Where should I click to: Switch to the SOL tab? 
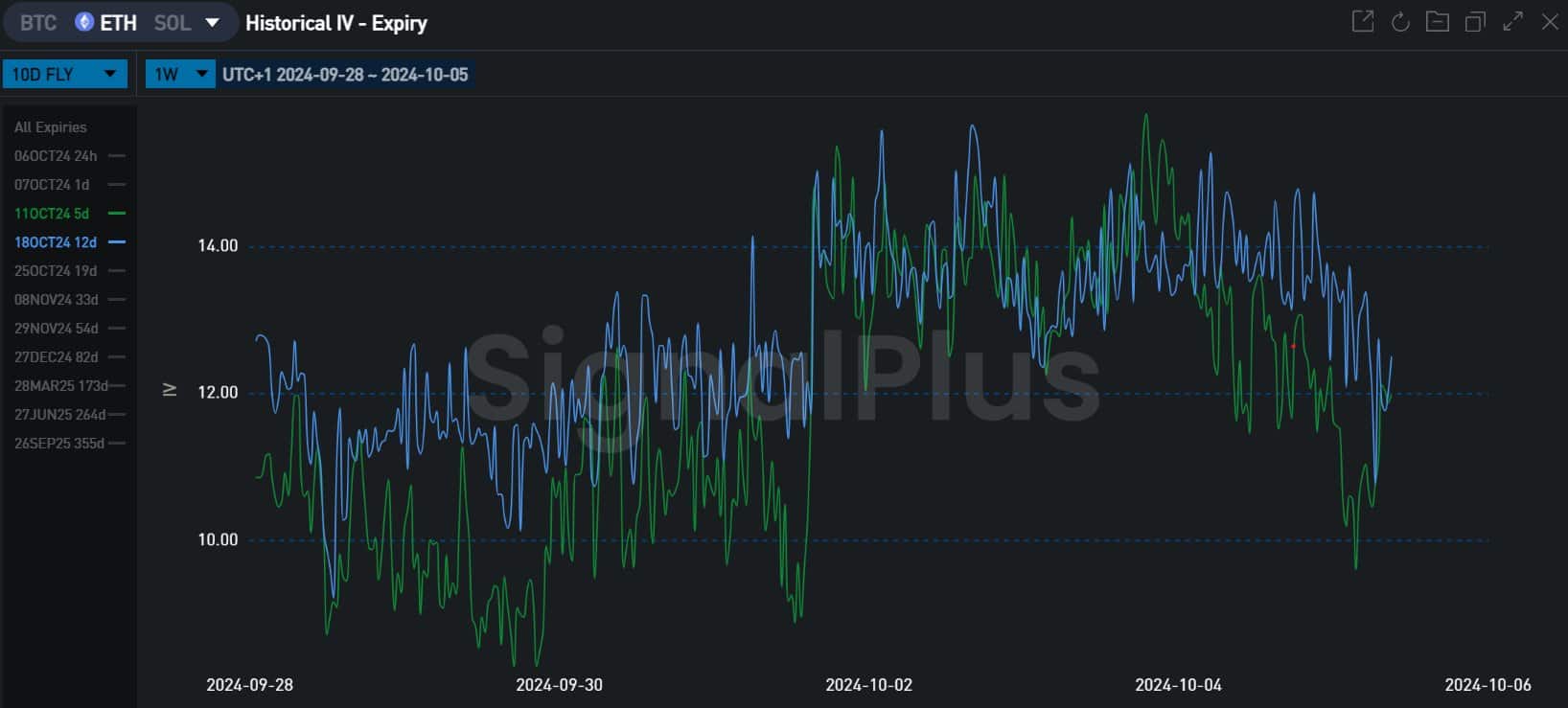tap(173, 23)
